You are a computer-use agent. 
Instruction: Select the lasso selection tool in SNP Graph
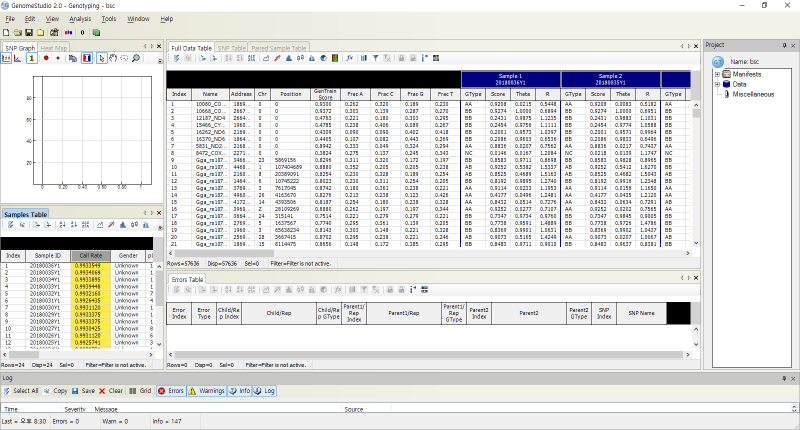pos(124,58)
